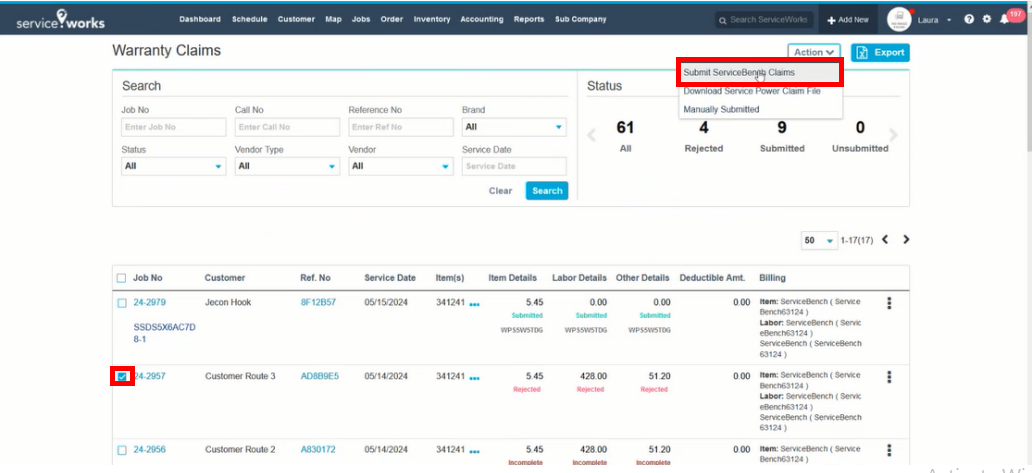Open the help question mark icon
1032x473 pixels.
[x=969, y=20]
